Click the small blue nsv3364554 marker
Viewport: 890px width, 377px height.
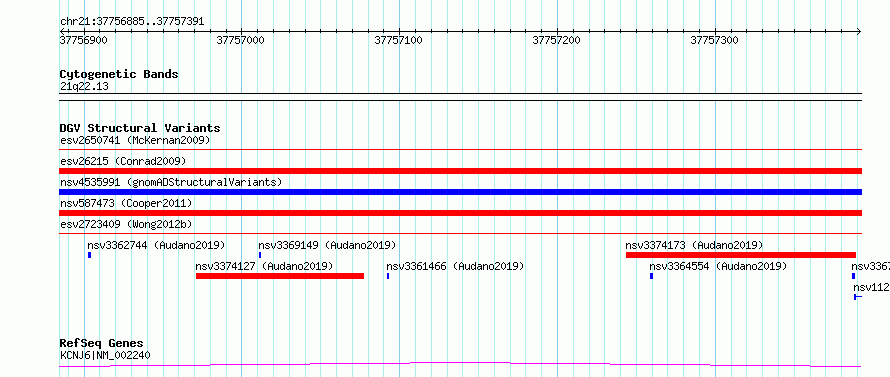651,276
